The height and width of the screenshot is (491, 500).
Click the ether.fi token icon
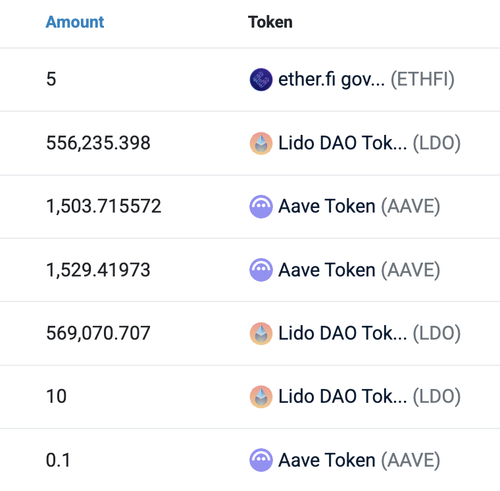point(261,79)
